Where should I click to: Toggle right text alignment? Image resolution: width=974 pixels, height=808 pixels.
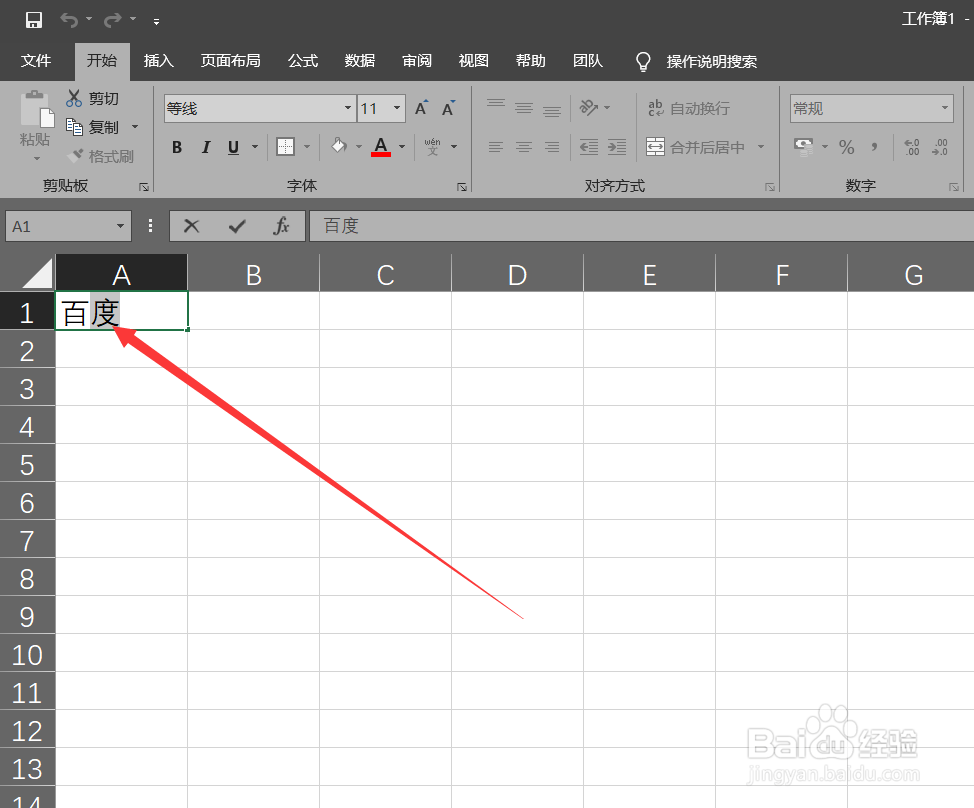point(552,147)
